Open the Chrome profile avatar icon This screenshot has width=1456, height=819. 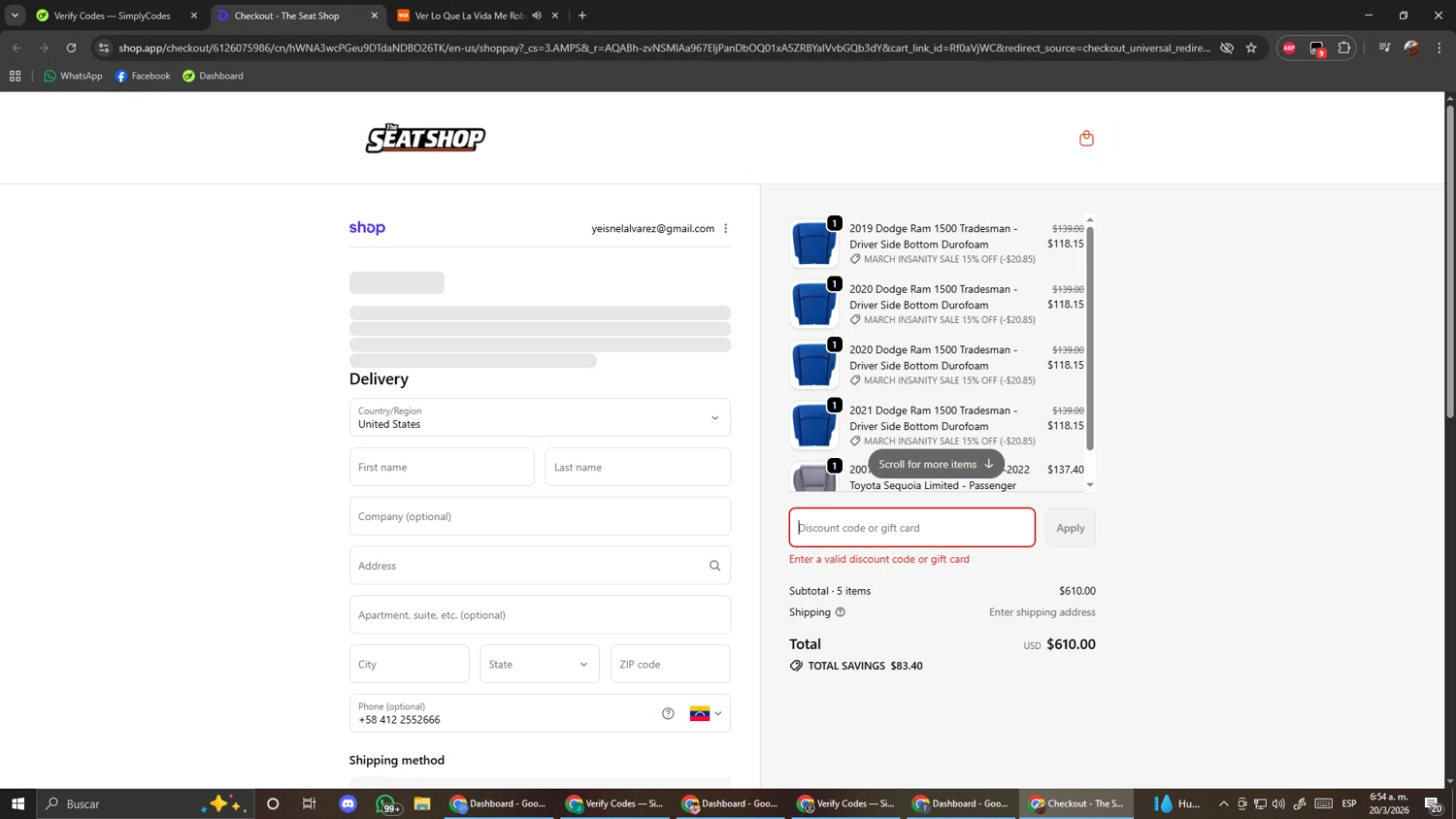(1412, 48)
